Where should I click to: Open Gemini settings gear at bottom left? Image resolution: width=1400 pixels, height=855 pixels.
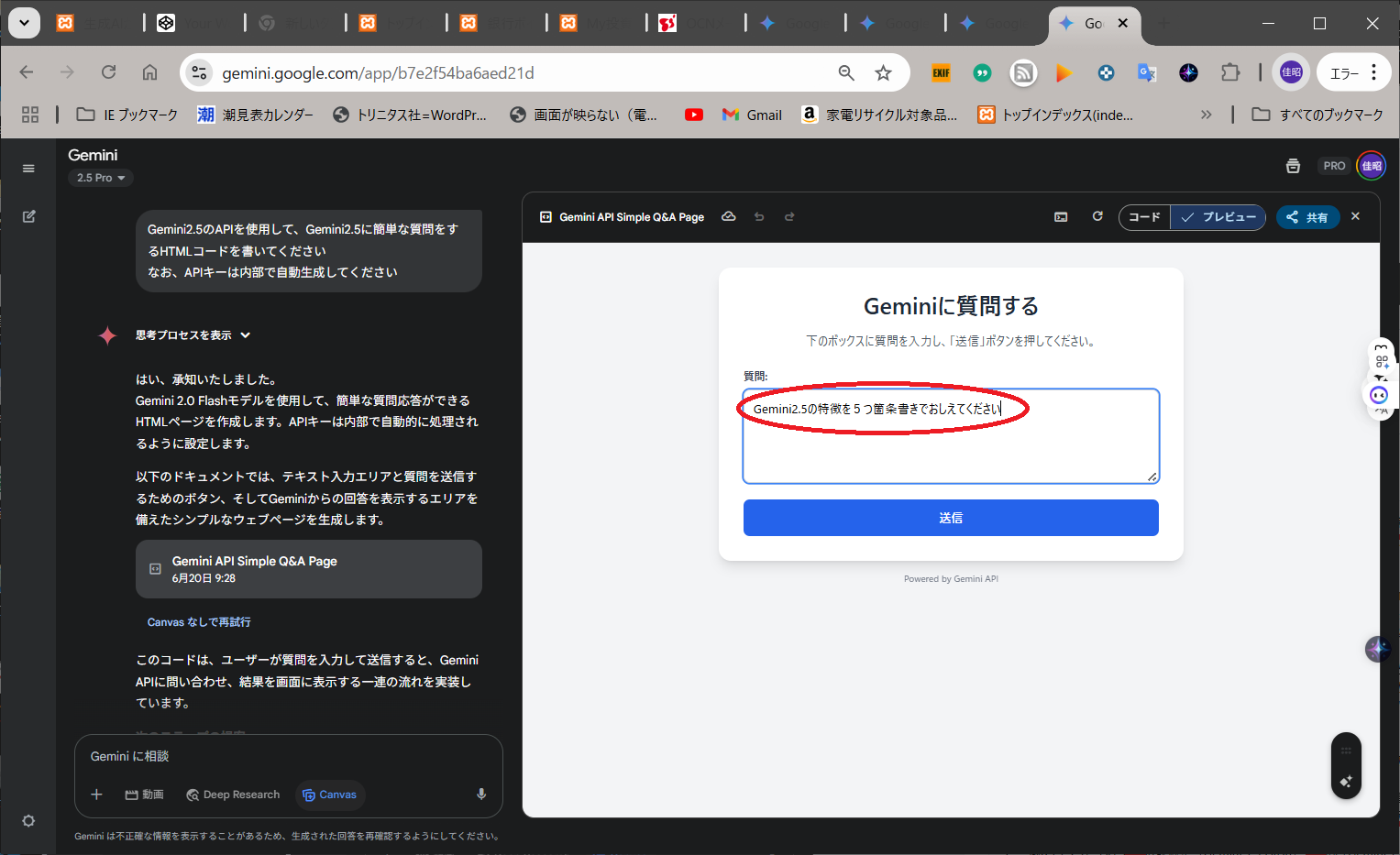click(x=28, y=821)
